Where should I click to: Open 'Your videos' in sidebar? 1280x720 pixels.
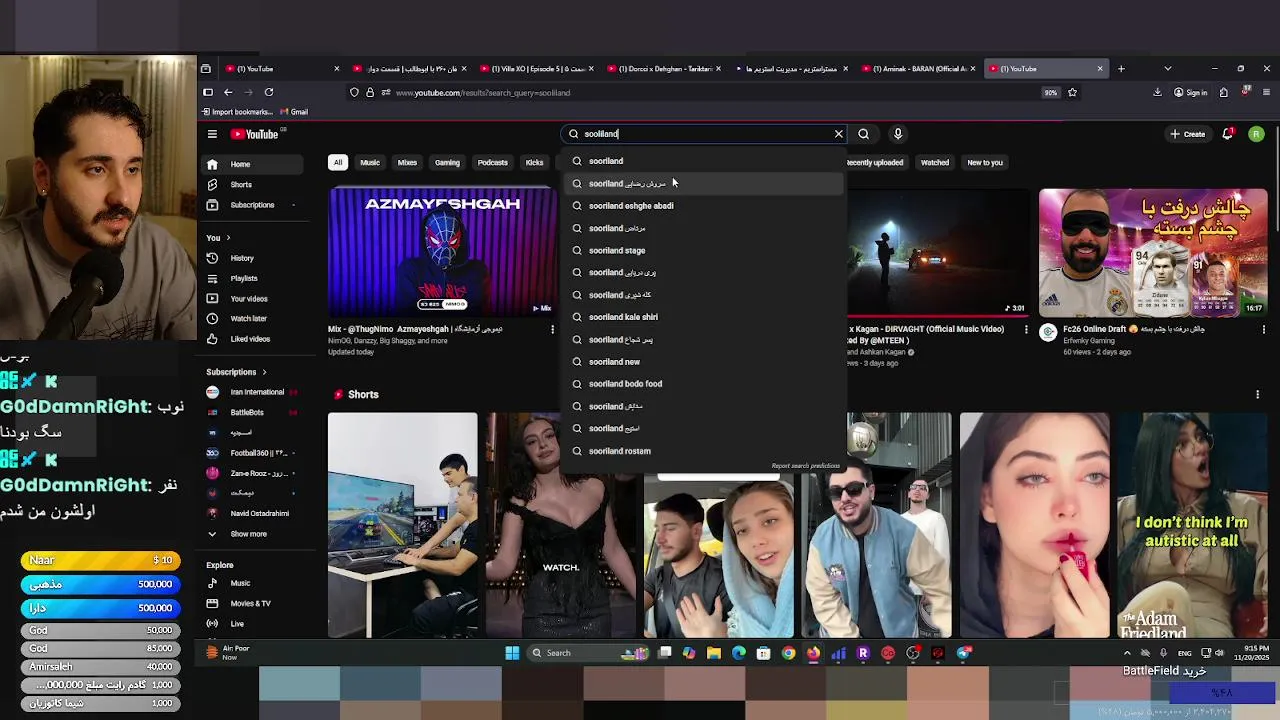point(253,299)
